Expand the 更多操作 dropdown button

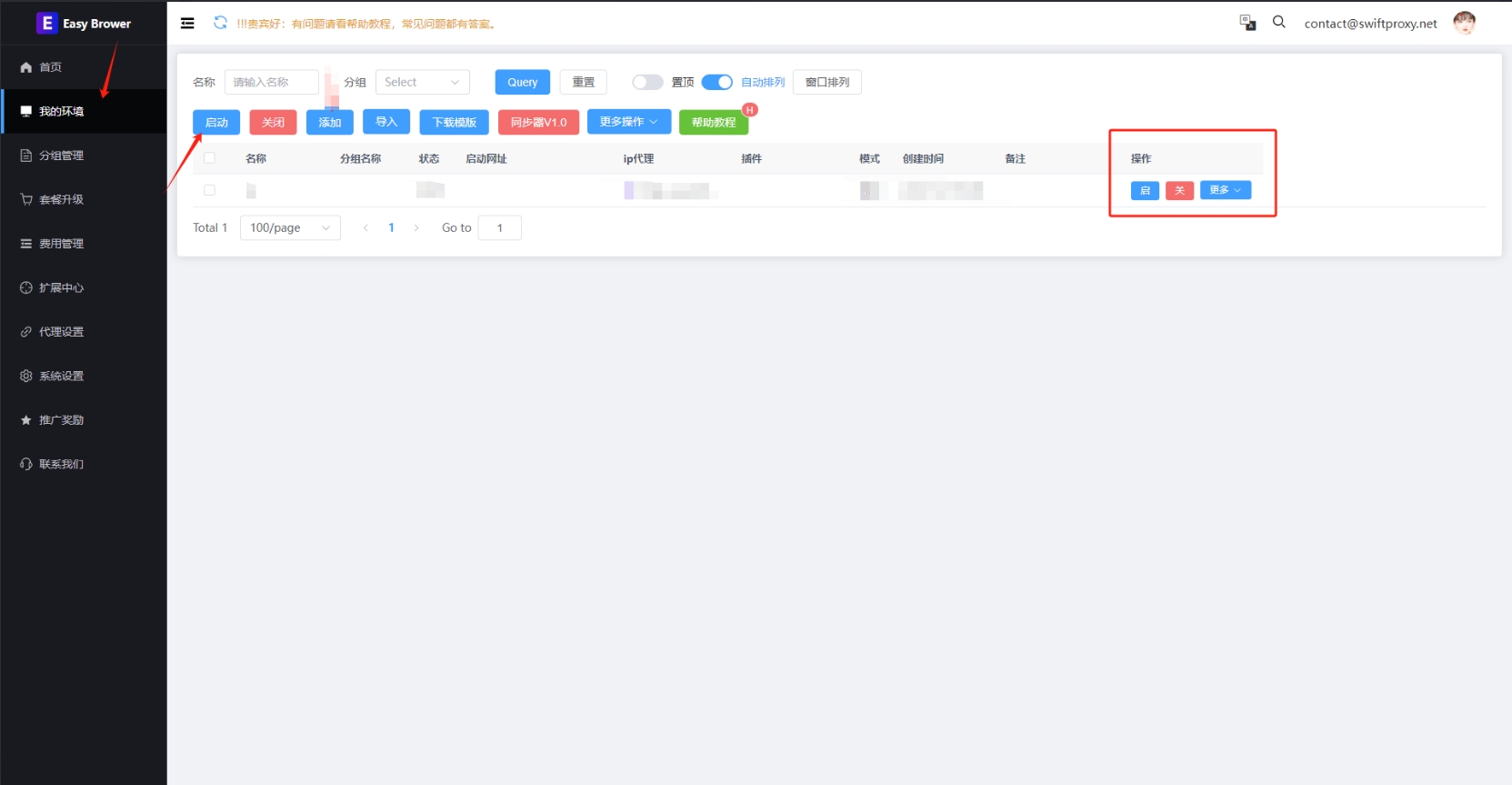[x=628, y=122]
